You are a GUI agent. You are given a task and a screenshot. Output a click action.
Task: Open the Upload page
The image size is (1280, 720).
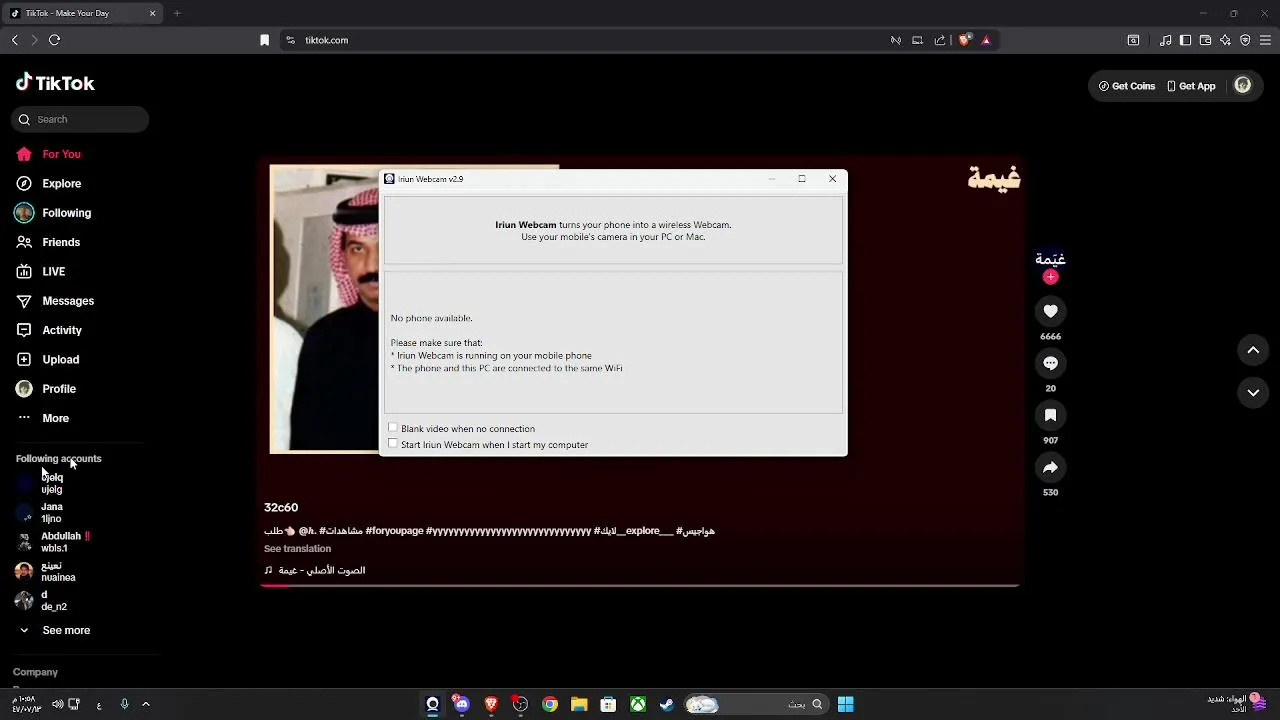coord(47,360)
